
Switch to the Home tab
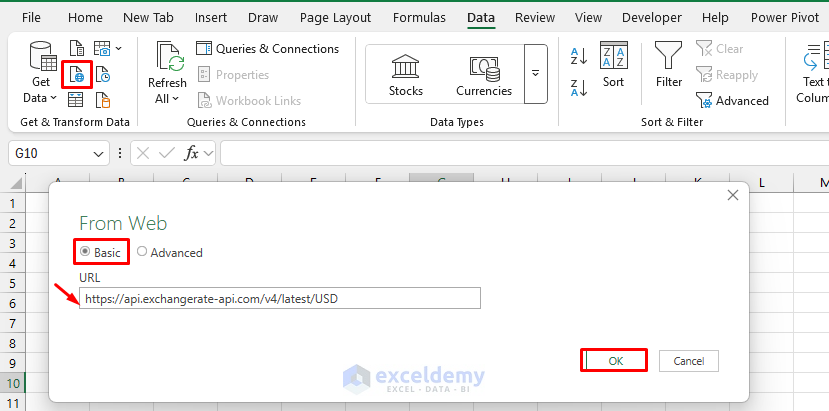point(85,17)
